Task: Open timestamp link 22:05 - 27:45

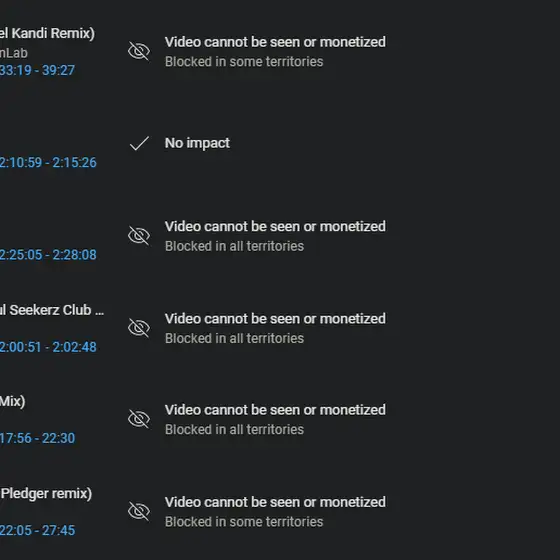Action: pyautogui.click(x=37, y=530)
